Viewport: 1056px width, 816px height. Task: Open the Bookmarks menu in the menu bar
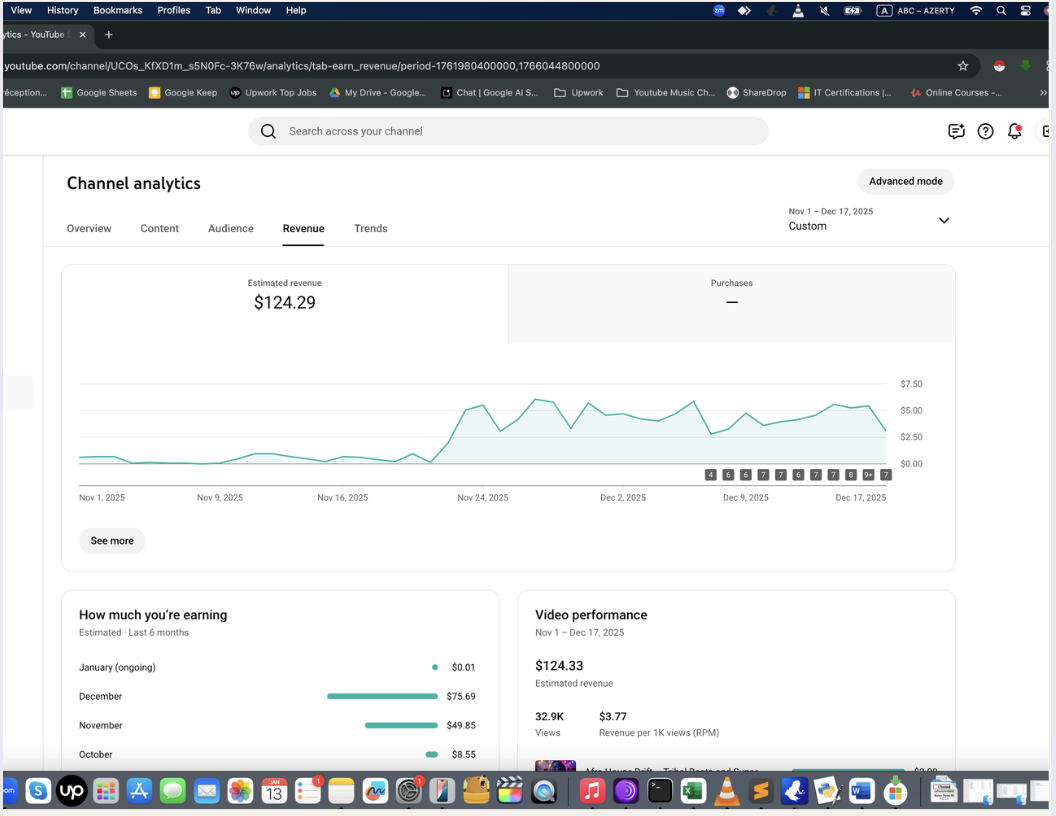click(x=118, y=10)
